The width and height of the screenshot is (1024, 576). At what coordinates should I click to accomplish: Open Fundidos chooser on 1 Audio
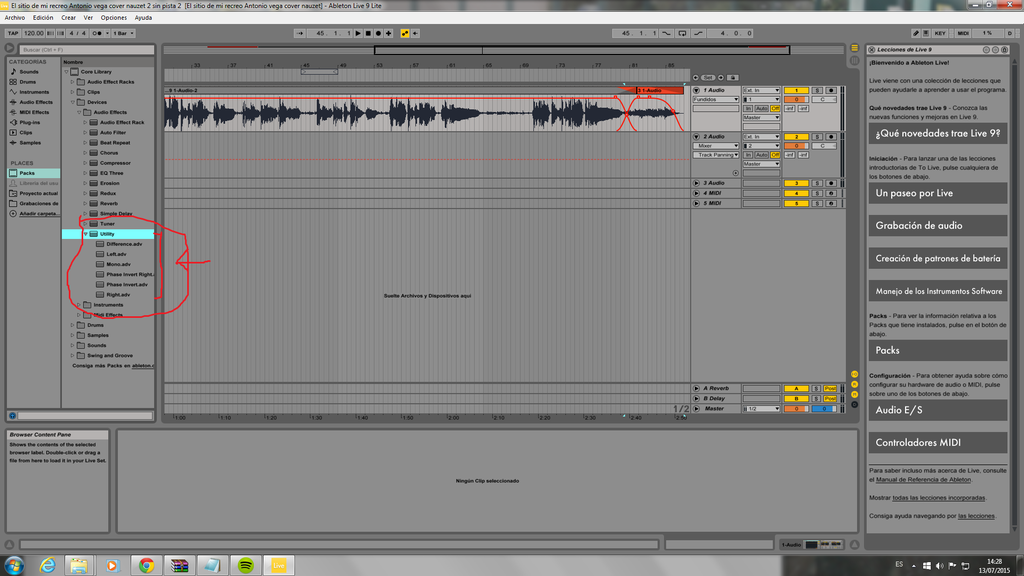click(x=716, y=99)
